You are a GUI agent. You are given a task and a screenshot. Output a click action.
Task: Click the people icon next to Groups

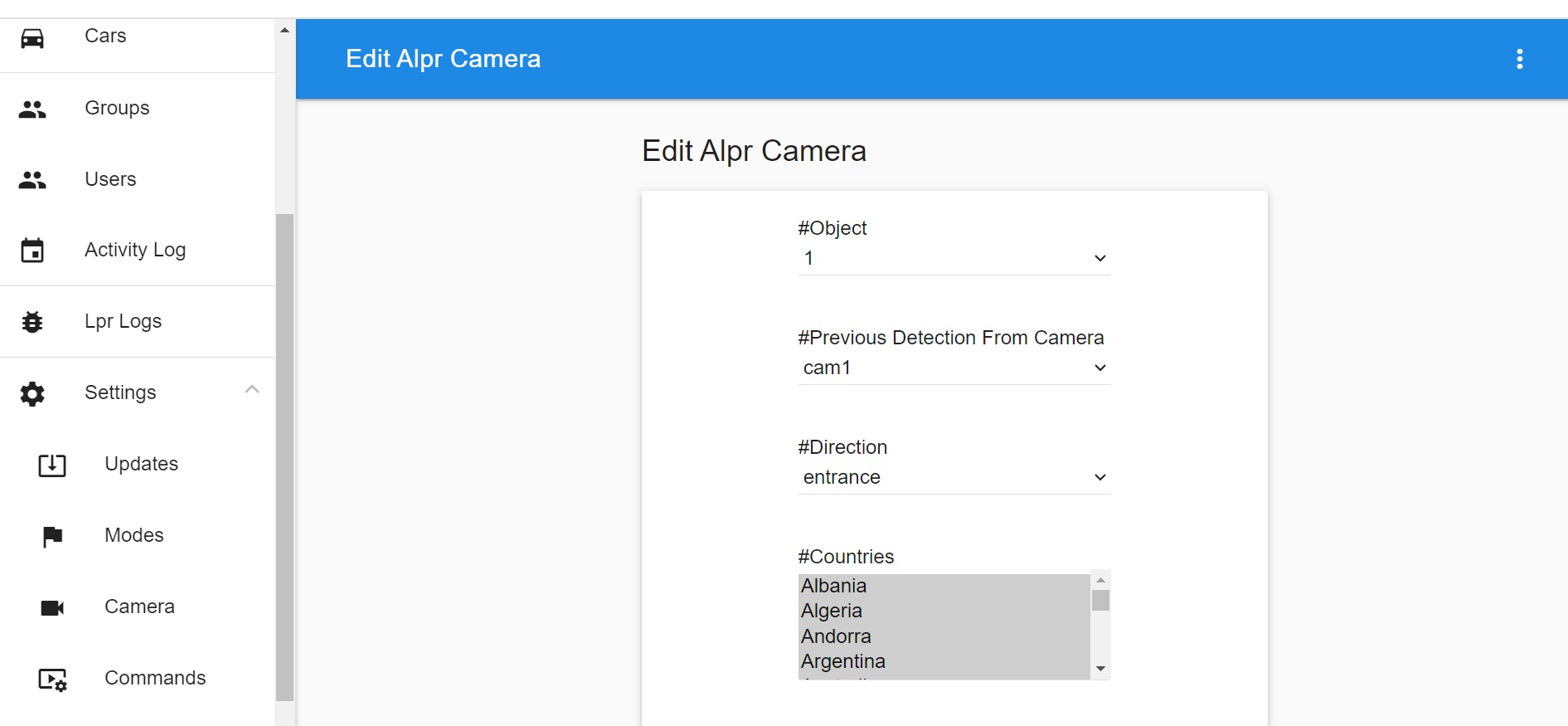(x=32, y=109)
